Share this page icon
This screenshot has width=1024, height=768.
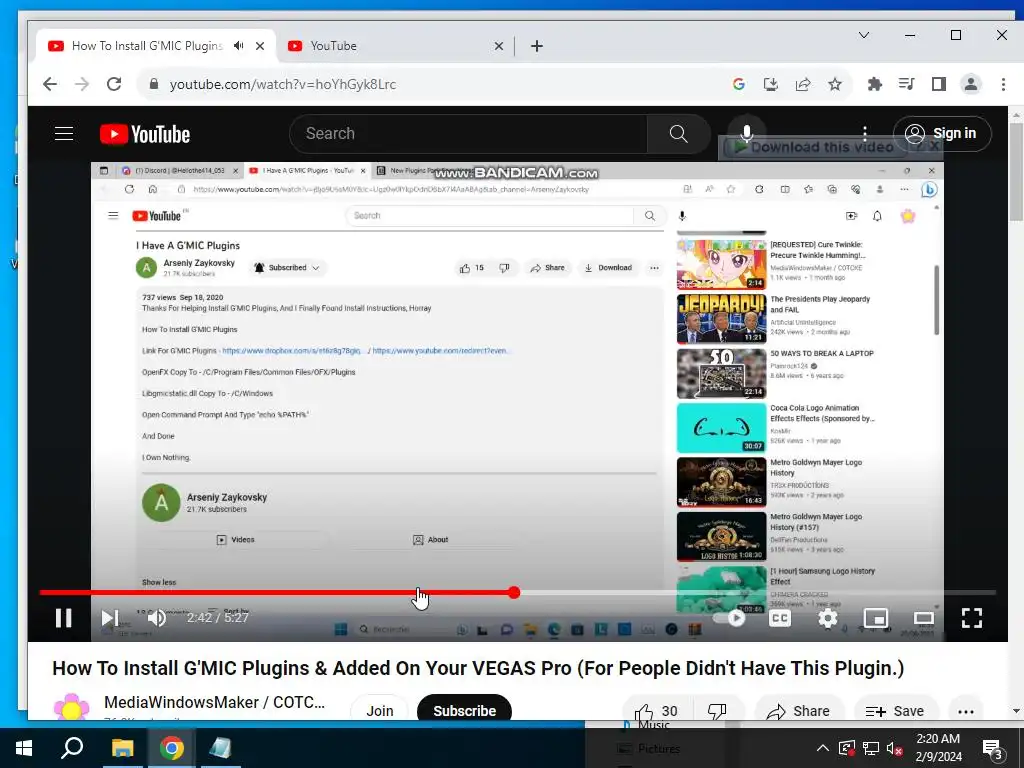tap(803, 84)
